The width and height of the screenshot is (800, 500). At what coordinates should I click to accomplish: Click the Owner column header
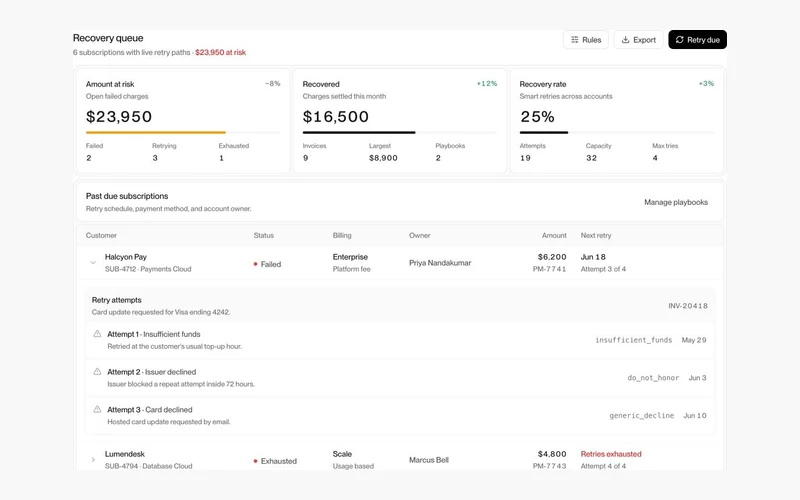419,235
